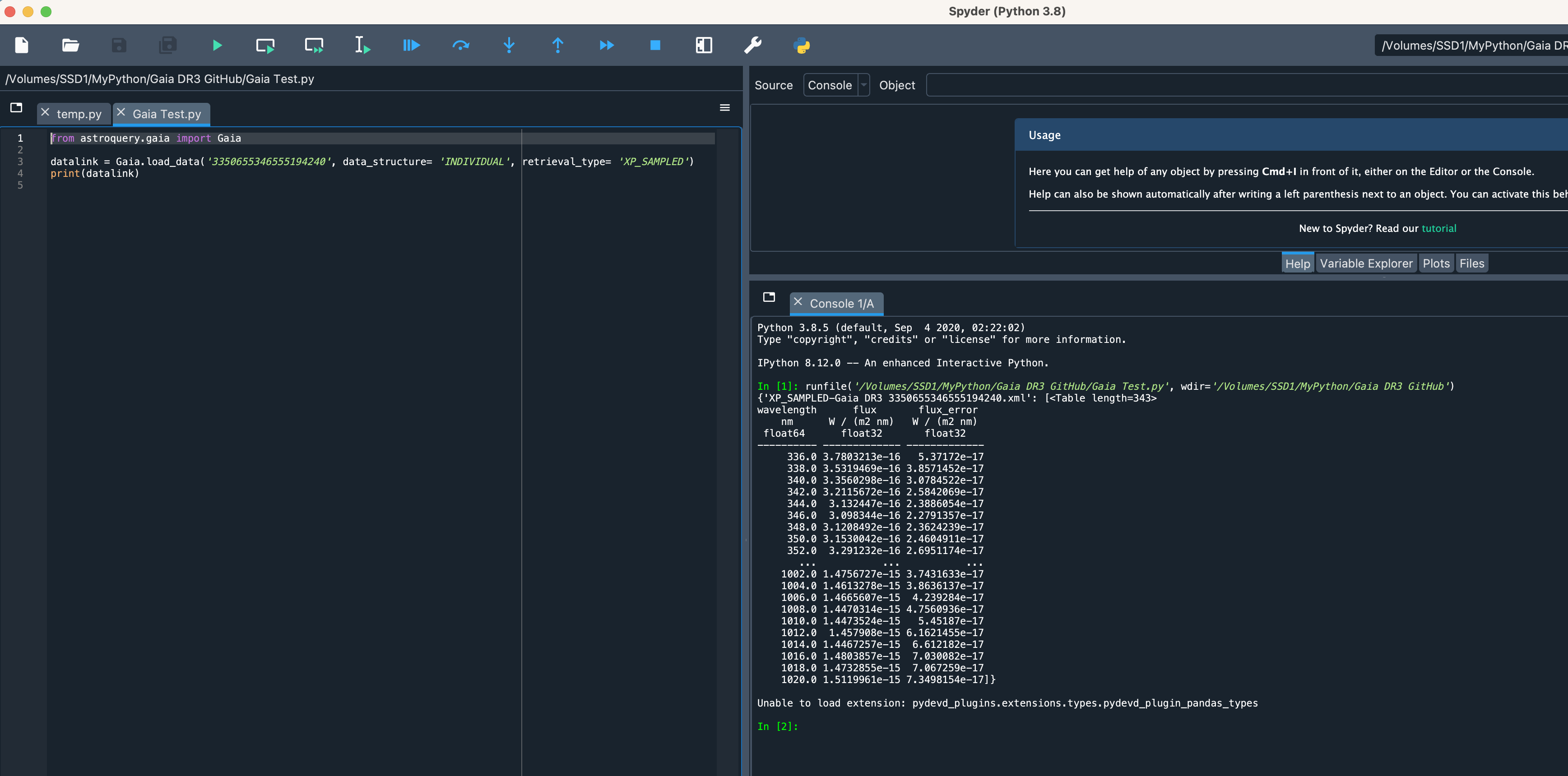Open the PYTHONPATH manager

pyautogui.click(x=802, y=45)
